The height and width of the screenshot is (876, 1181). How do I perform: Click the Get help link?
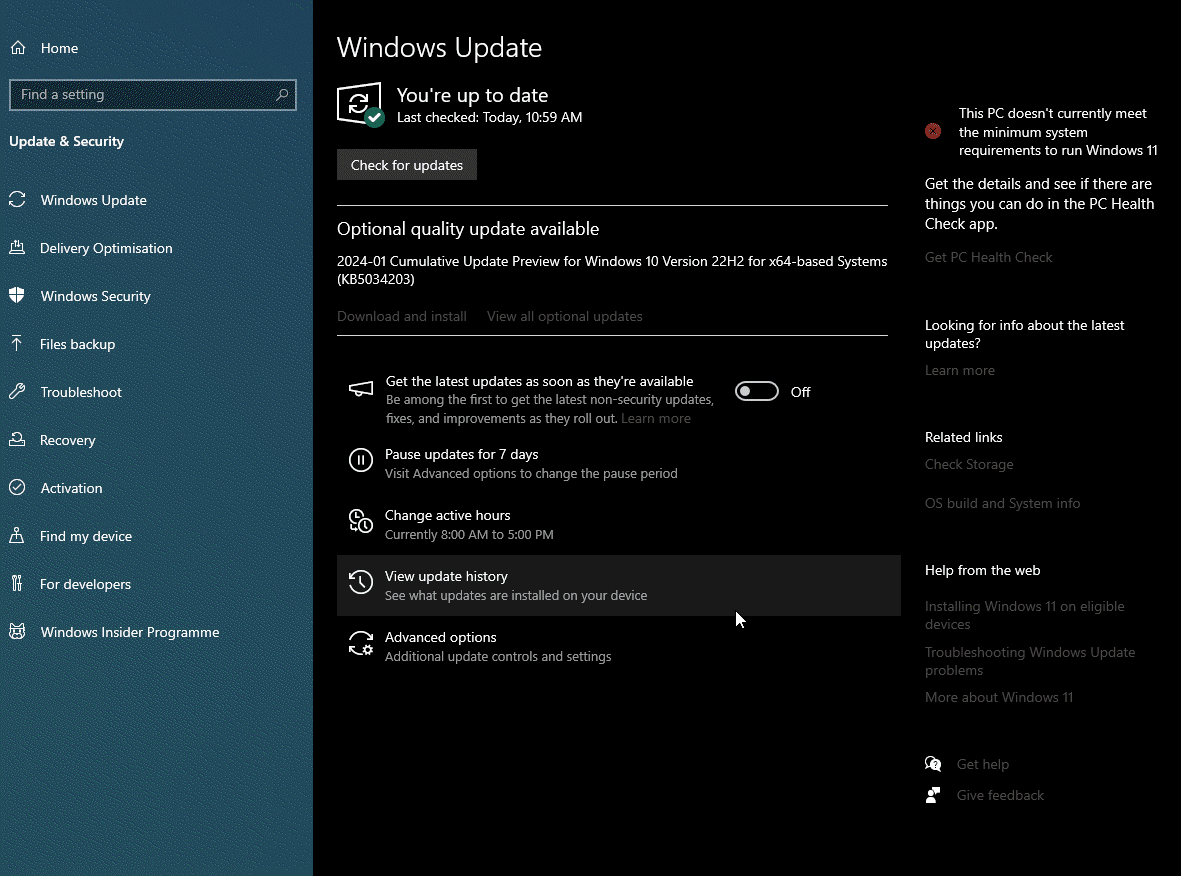coord(982,764)
